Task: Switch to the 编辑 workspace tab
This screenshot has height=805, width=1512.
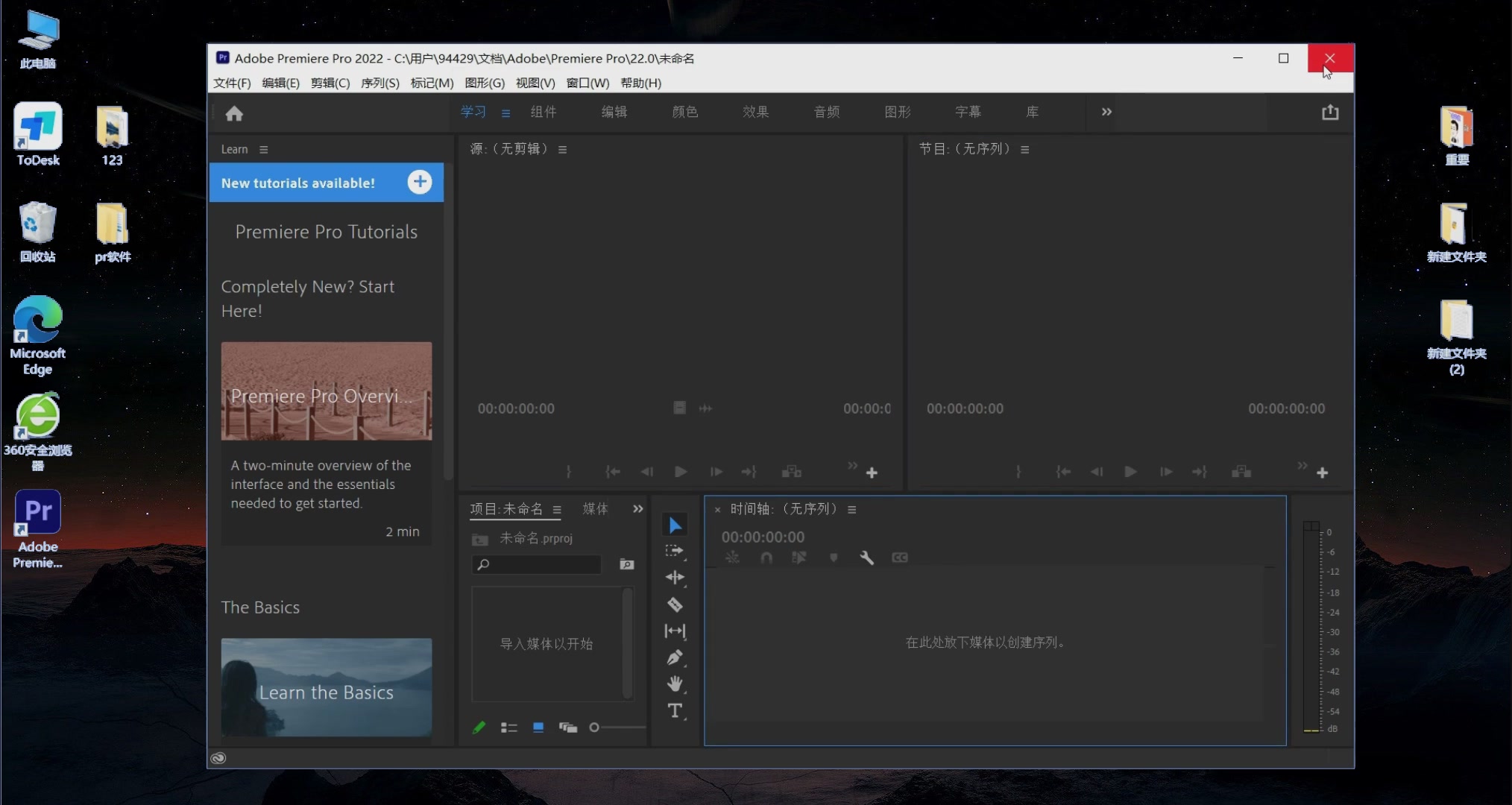Action: click(x=614, y=112)
